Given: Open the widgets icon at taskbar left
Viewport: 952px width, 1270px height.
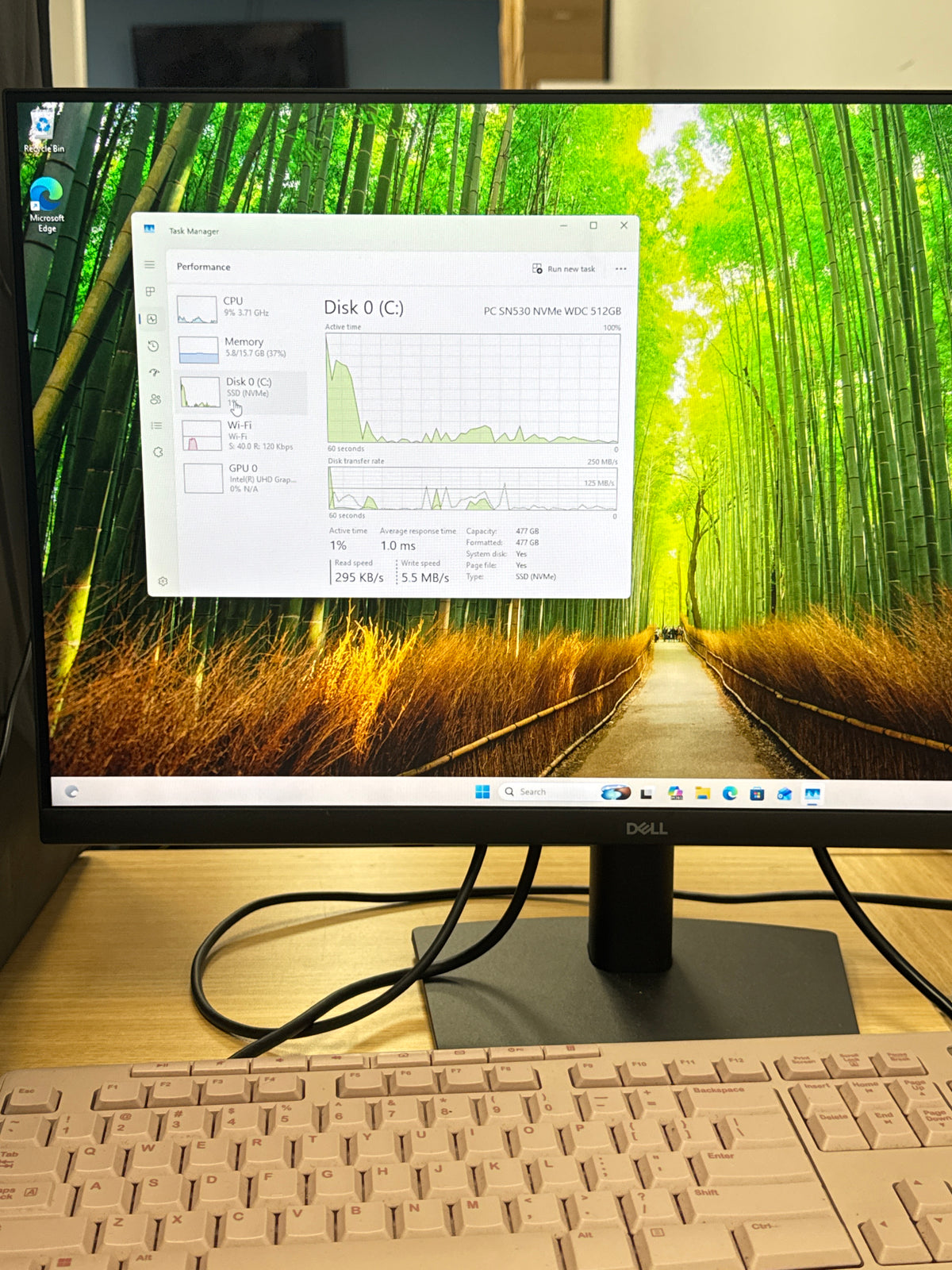Looking at the screenshot, I should click(71, 791).
